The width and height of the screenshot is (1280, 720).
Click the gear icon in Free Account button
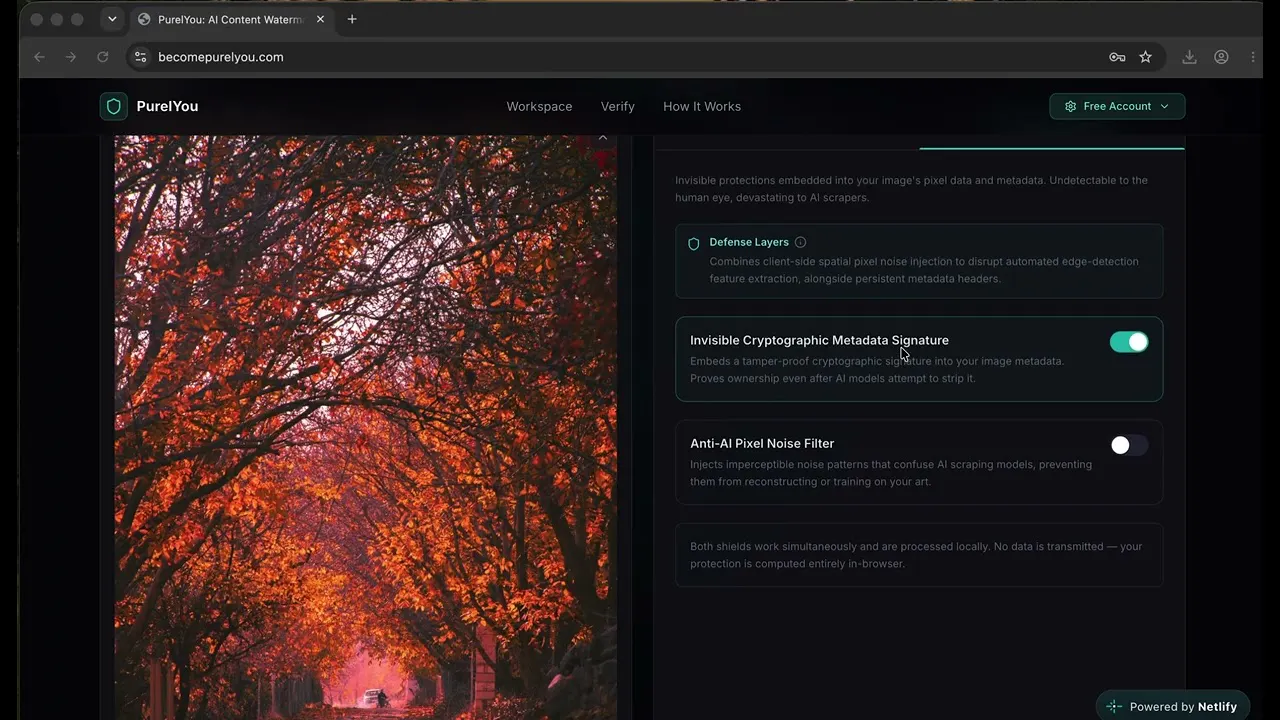click(1071, 106)
